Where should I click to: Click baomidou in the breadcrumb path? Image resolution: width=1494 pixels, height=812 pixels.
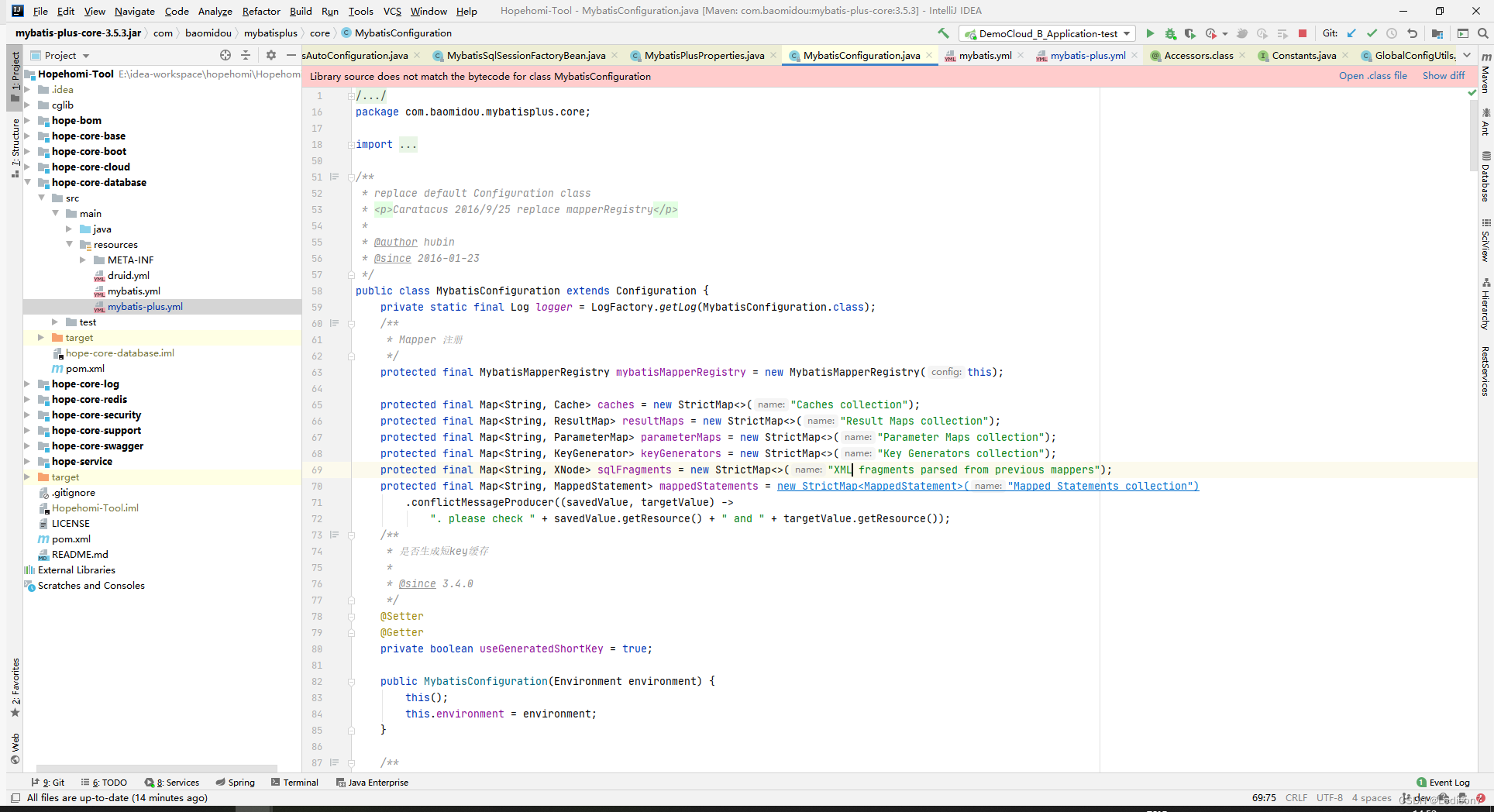[208, 33]
